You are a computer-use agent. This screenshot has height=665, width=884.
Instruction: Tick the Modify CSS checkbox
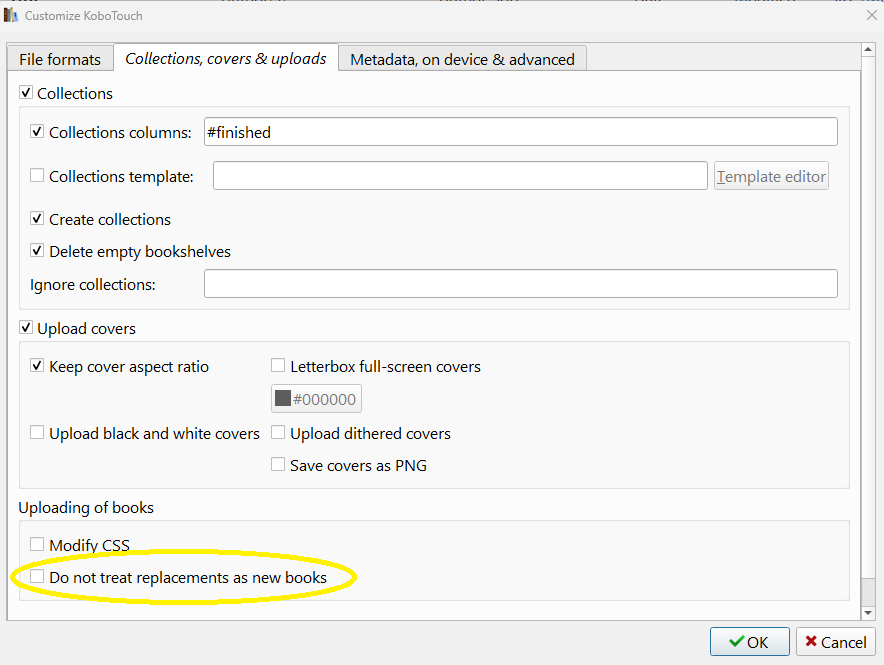(x=37, y=544)
